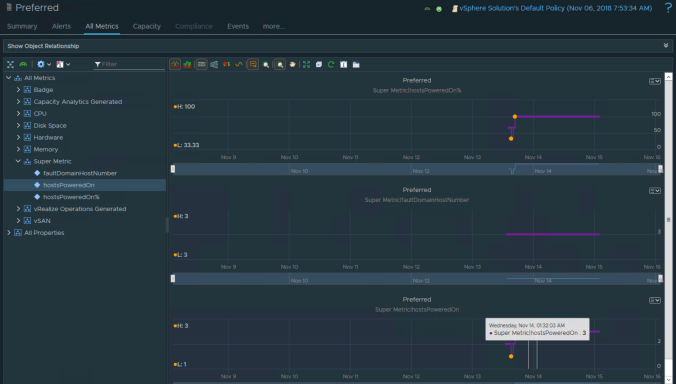
Task: Click the chart scrollbar up arrow
Action: click(x=668, y=77)
